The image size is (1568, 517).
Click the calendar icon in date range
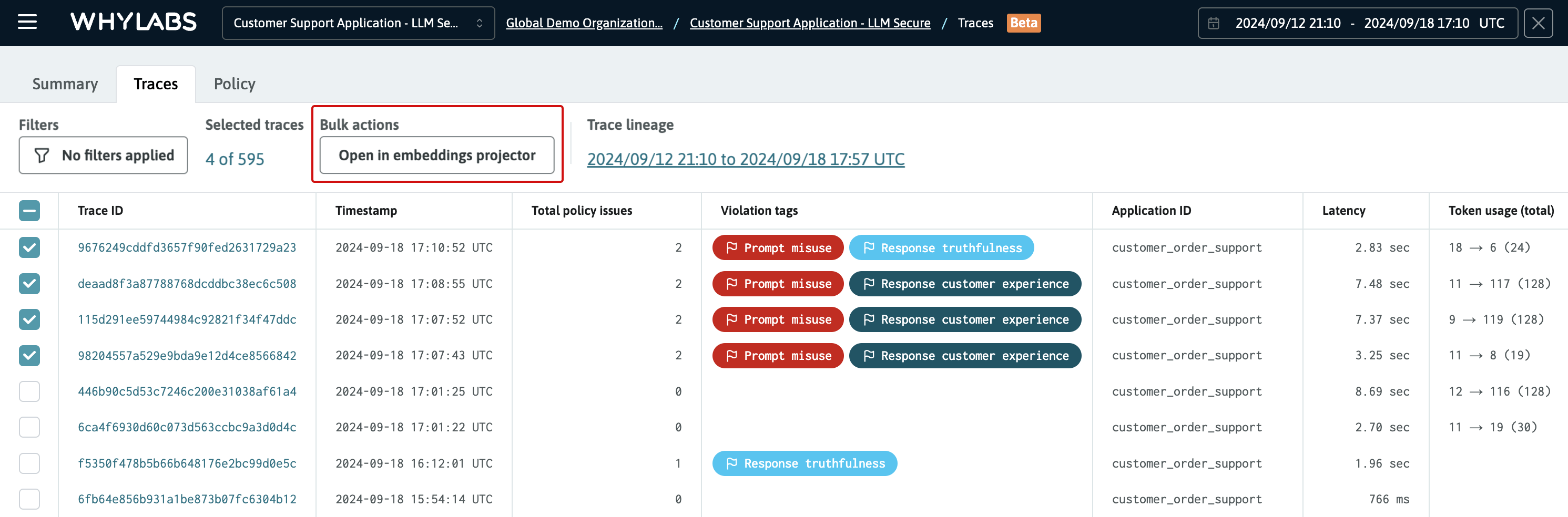[x=1213, y=23]
